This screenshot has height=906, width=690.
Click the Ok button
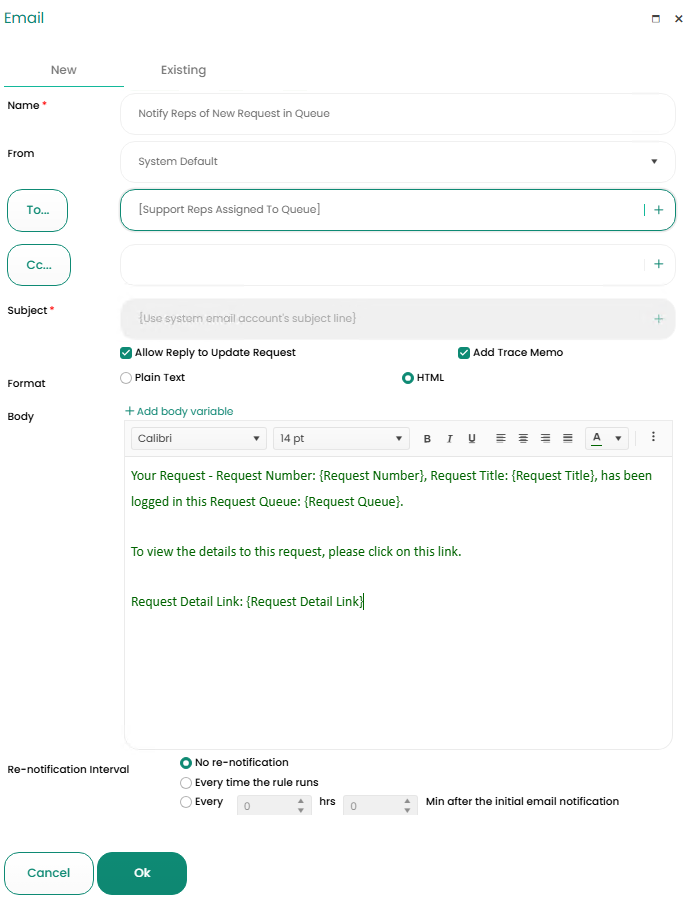[x=142, y=873]
